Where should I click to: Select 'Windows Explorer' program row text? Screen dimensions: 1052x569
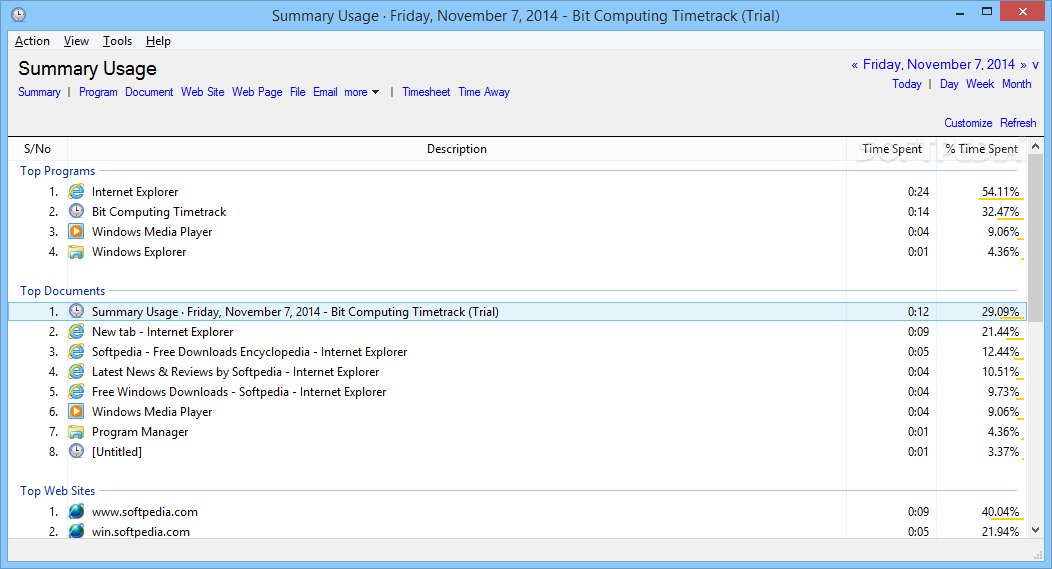[x=139, y=252]
